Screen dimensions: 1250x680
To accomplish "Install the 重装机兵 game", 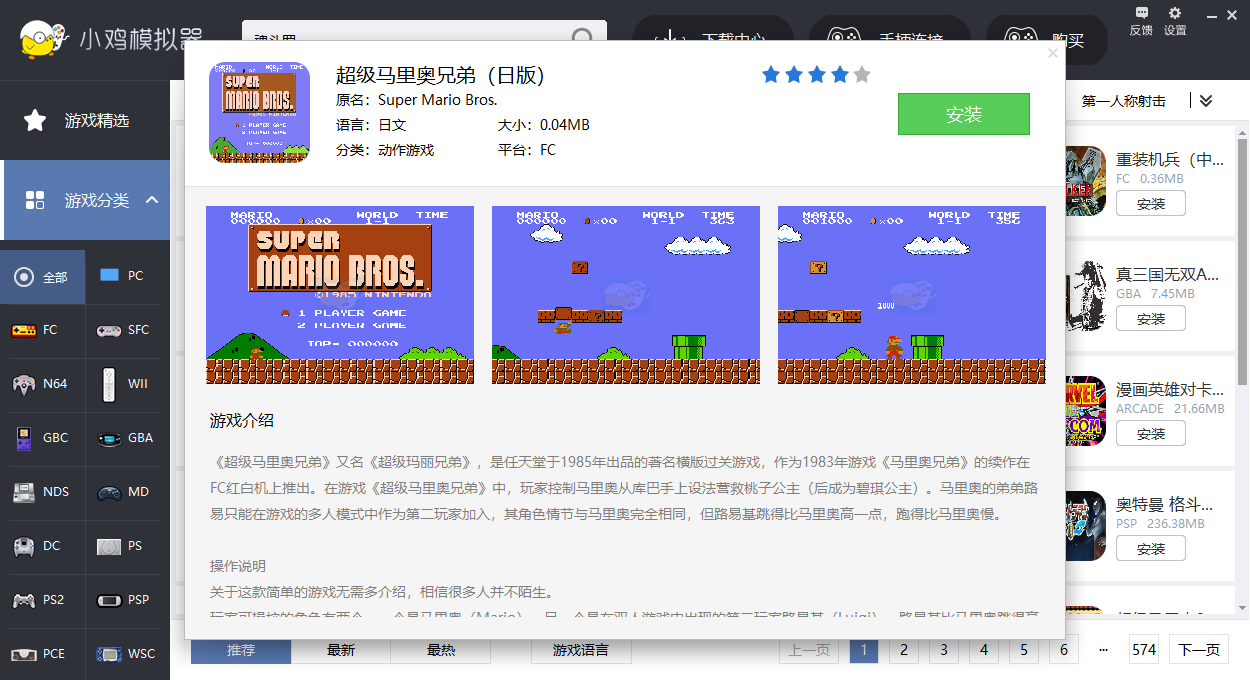I will click(x=1151, y=203).
